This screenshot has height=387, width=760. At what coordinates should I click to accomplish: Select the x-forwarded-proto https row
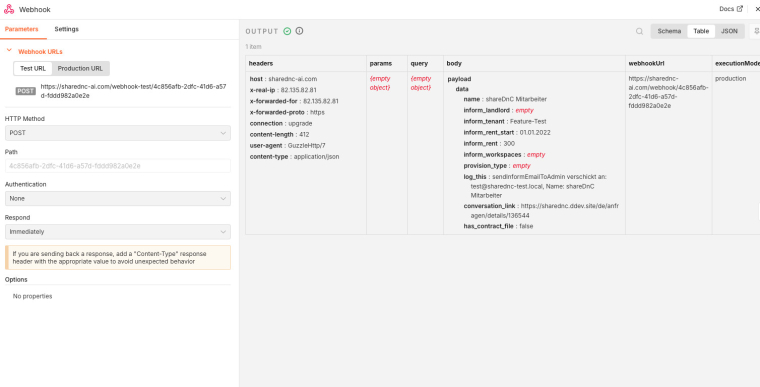[x=287, y=112]
